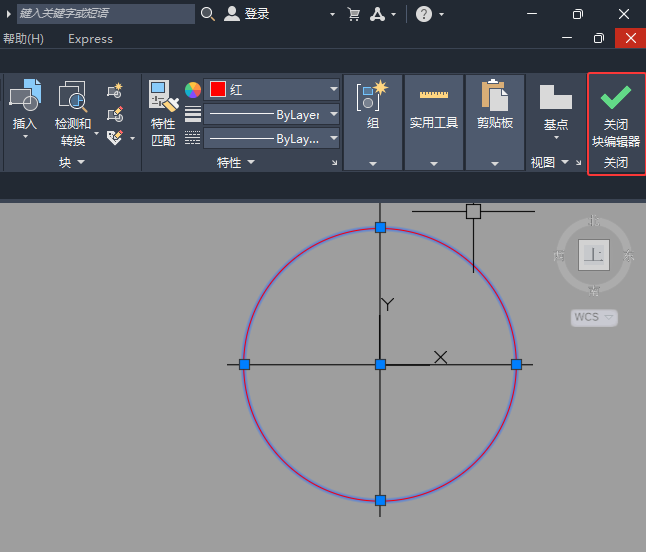646x552 pixels.
Task: Expand the Group panel arrow
Action: [373, 164]
